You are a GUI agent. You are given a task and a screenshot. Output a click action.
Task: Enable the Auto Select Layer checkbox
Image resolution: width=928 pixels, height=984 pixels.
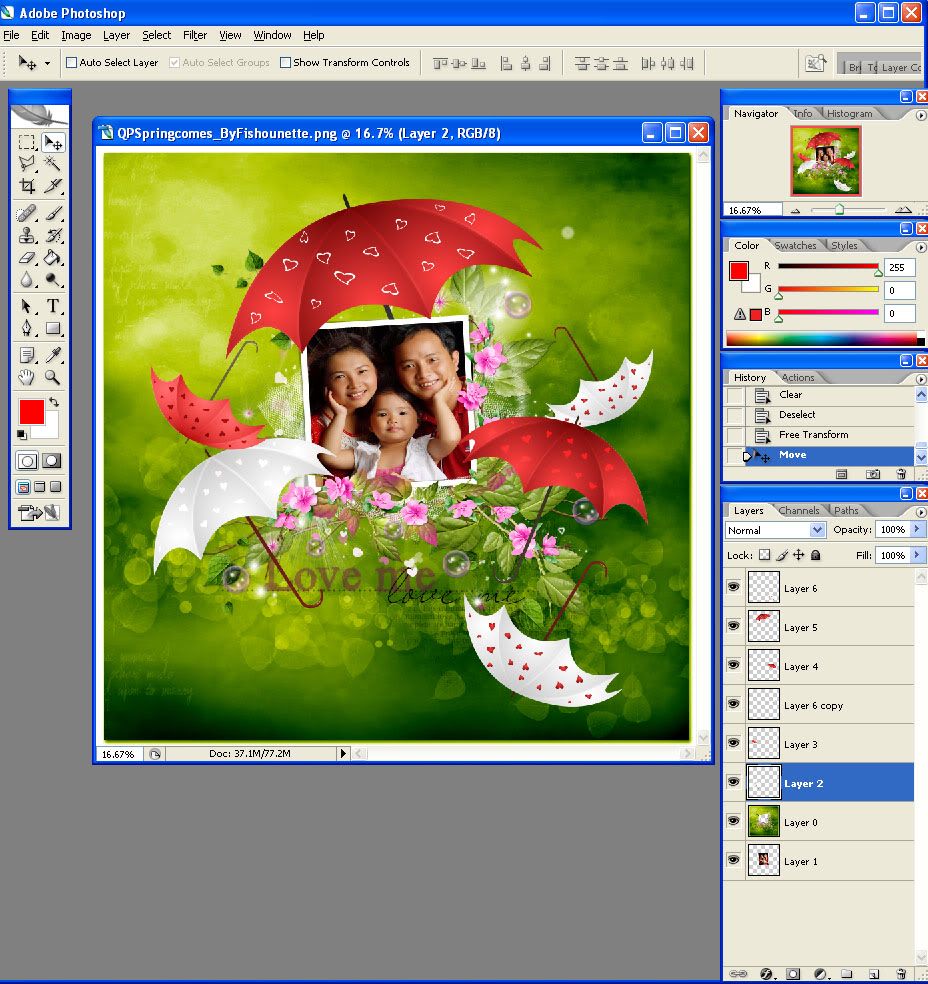tap(72, 63)
